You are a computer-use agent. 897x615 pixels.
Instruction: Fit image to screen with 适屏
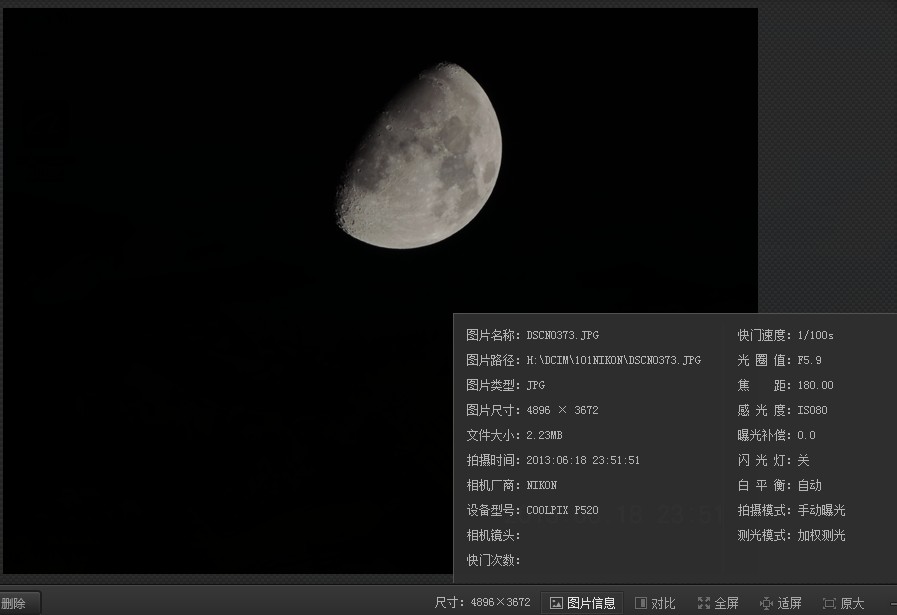pos(781,603)
